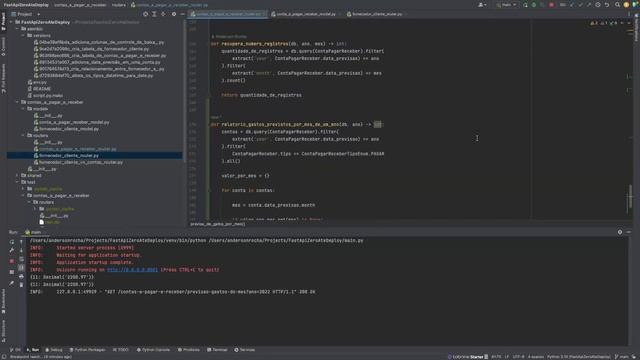
Task: Click the print icon in Run console
Action: [x=21, y=276]
